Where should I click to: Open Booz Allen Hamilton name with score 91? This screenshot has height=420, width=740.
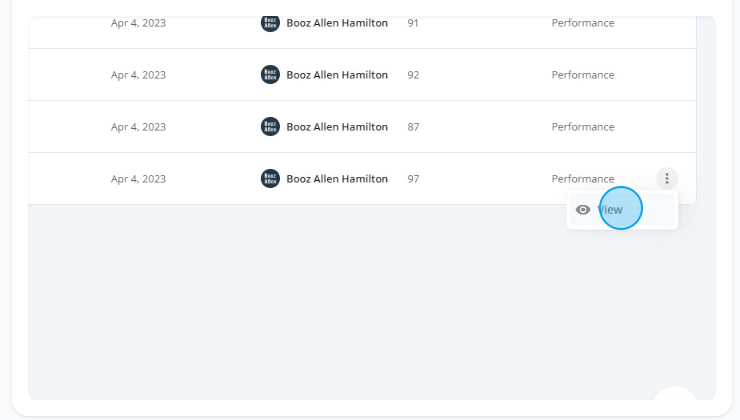[x=337, y=23]
